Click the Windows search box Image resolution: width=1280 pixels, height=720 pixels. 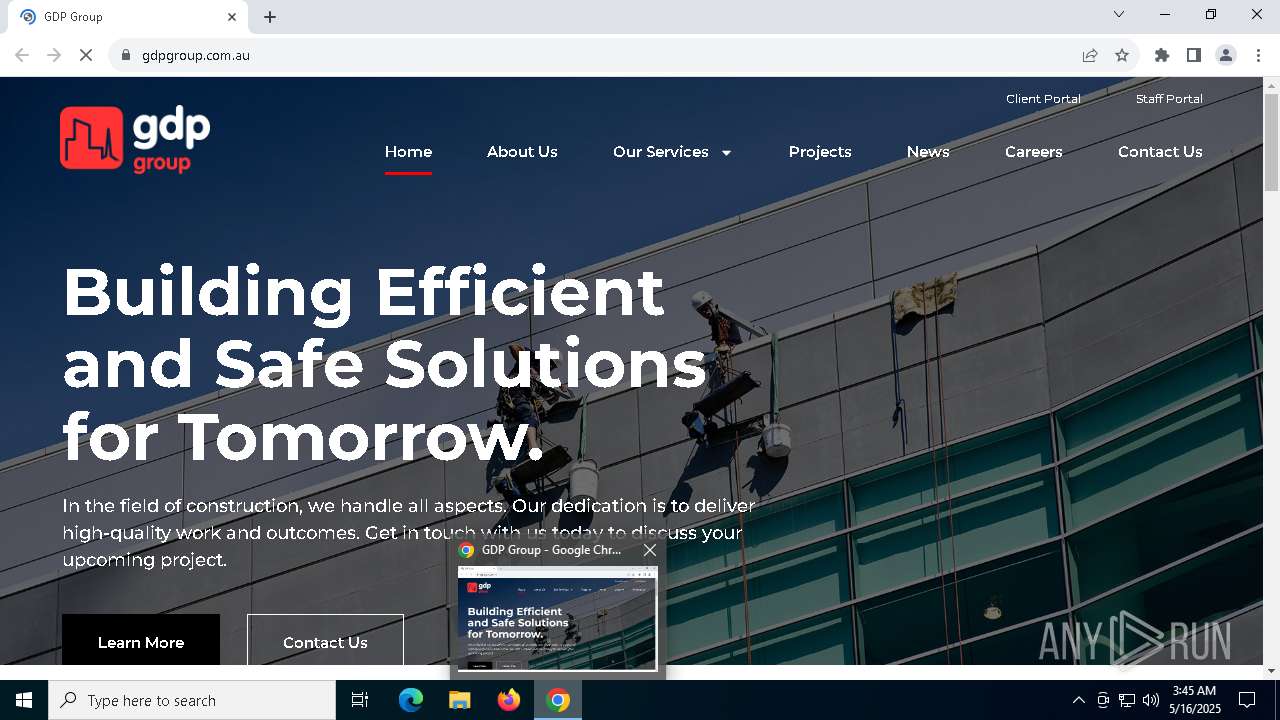192,700
